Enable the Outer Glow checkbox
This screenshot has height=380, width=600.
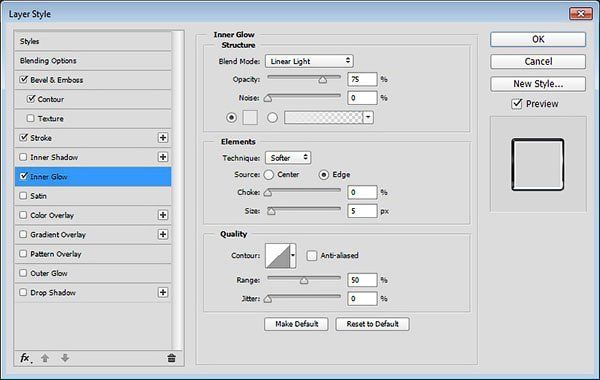coord(23,273)
